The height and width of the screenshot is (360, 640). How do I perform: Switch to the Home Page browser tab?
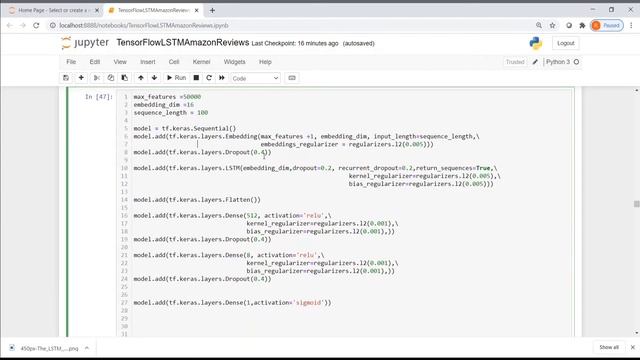53,10
